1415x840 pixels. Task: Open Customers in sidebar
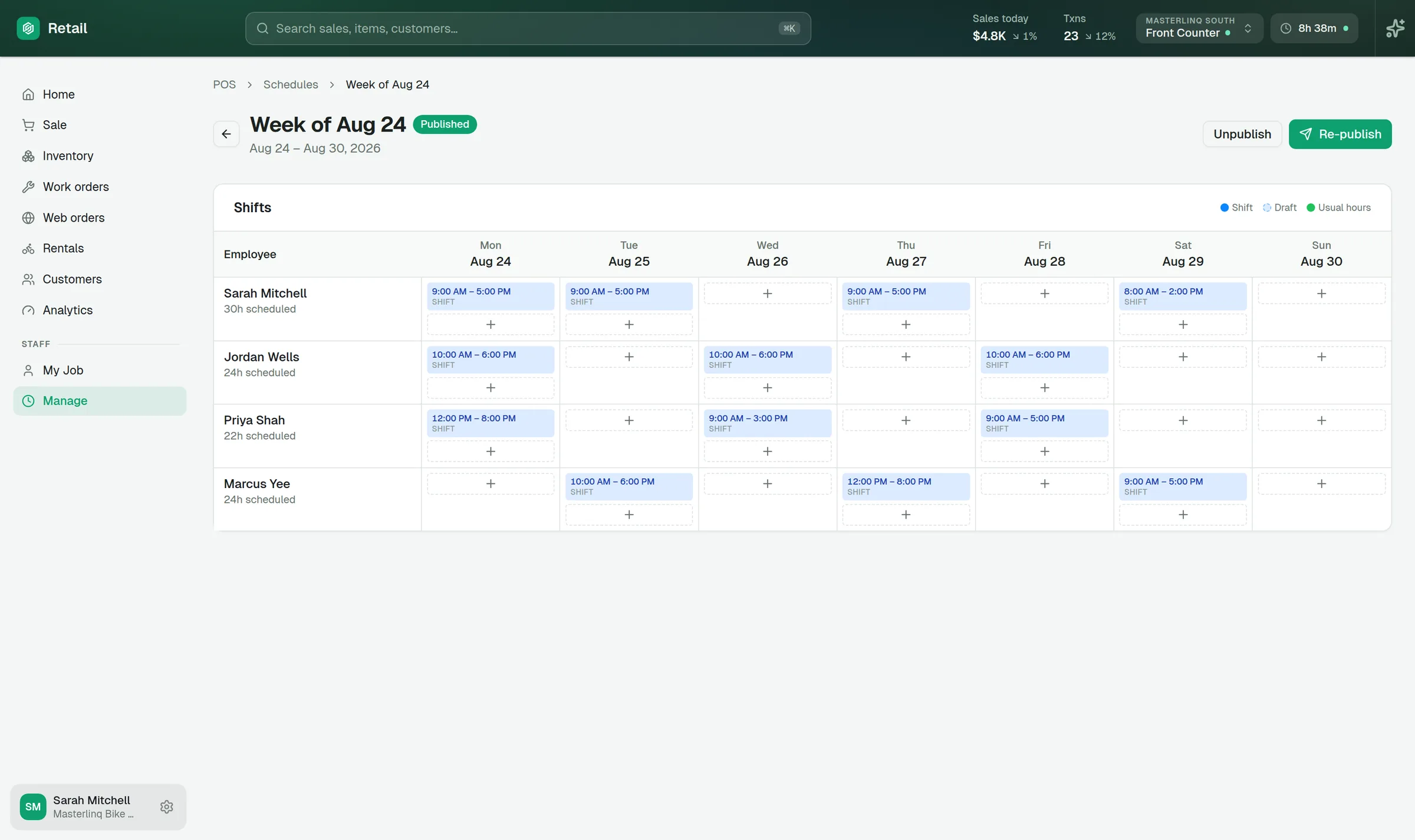tap(100, 279)
